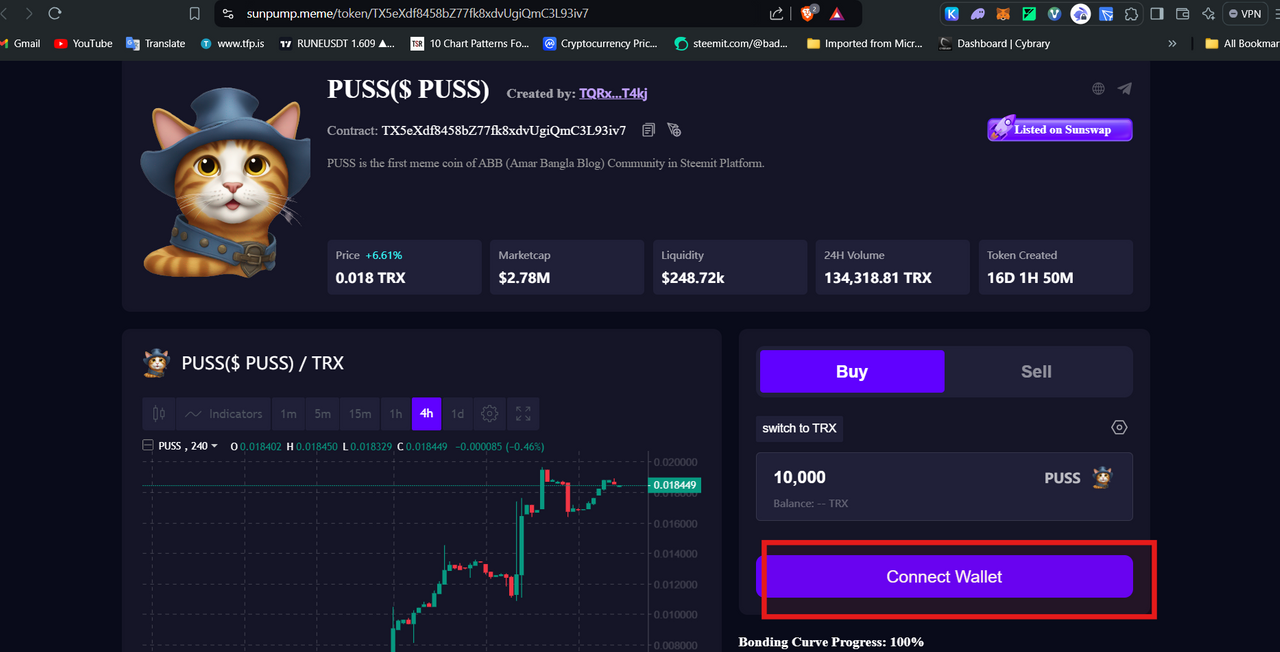This screenshot has width=1280, height=652.
Task: Click the 0.018449 current price label
Action: tap(674, 485)
